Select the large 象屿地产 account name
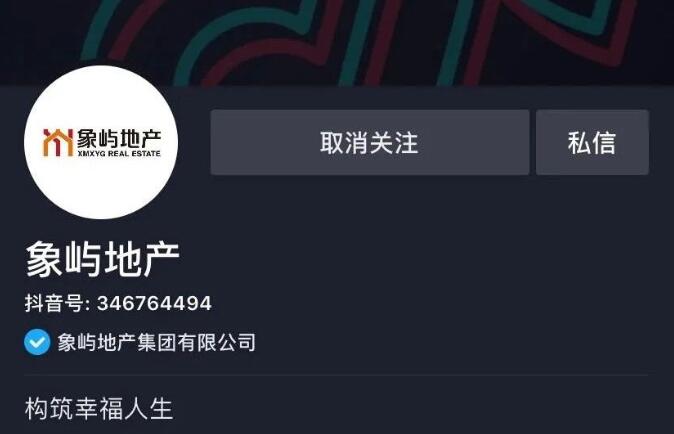 103,259
